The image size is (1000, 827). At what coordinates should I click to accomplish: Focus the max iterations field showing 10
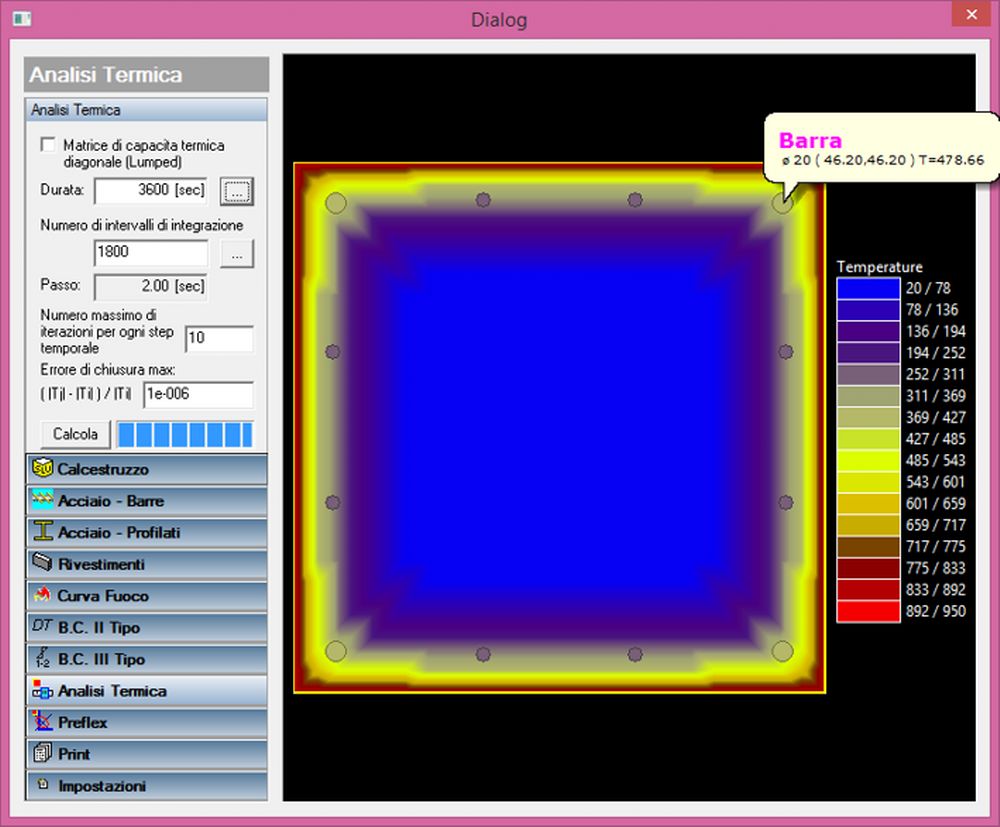pos(219,338)
